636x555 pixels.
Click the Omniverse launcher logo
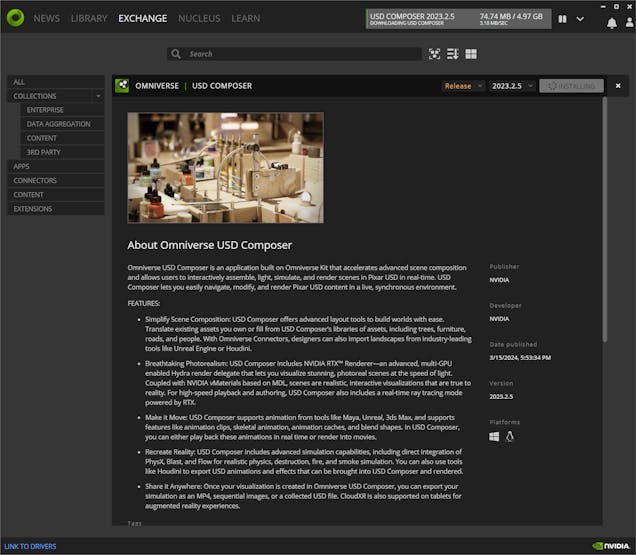tap(15, 18)
